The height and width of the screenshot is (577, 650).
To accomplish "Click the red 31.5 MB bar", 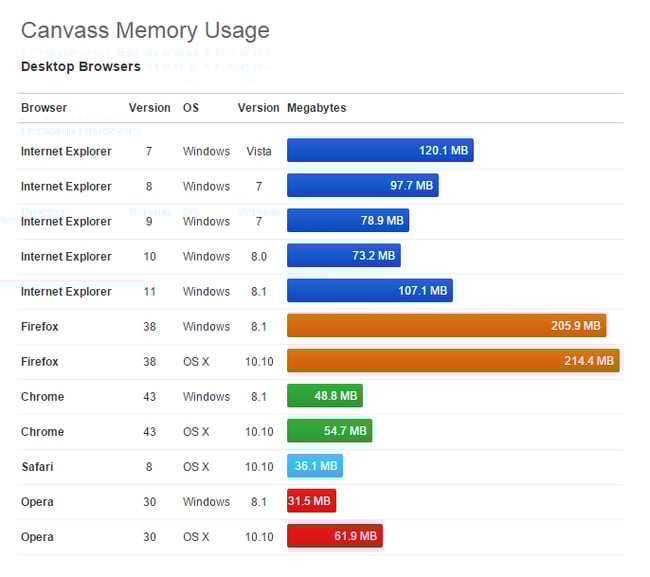I will [x=311, y=501].
